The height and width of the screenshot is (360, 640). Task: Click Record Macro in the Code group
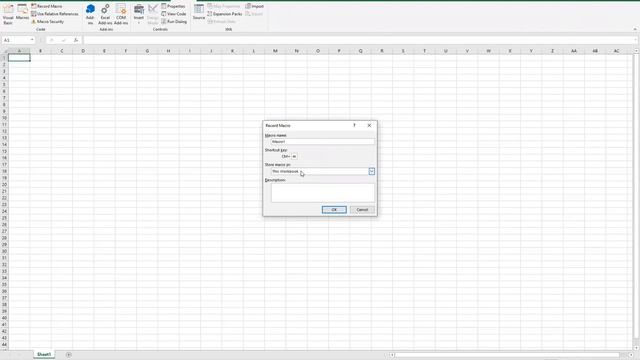pos(47,6)
